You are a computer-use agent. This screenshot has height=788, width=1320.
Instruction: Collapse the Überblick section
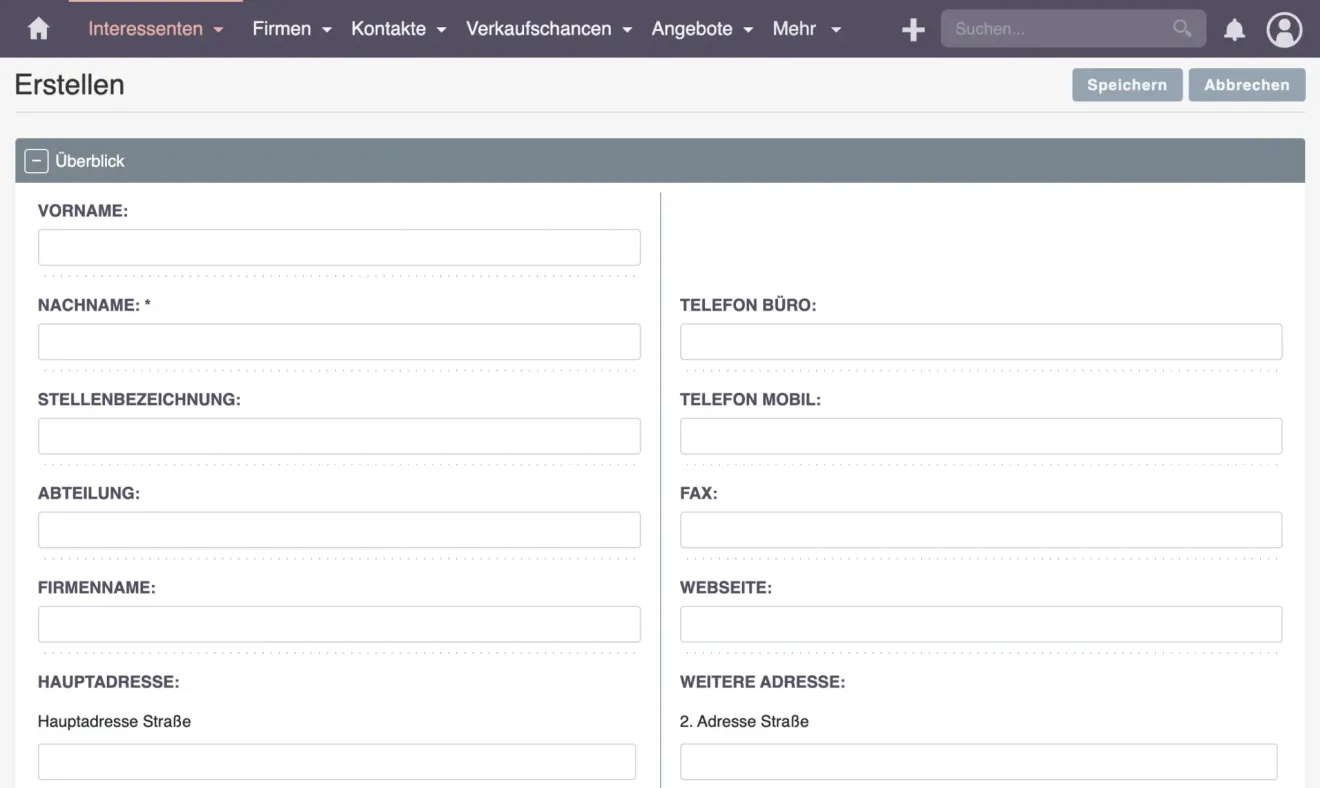(x=36, y=160)
